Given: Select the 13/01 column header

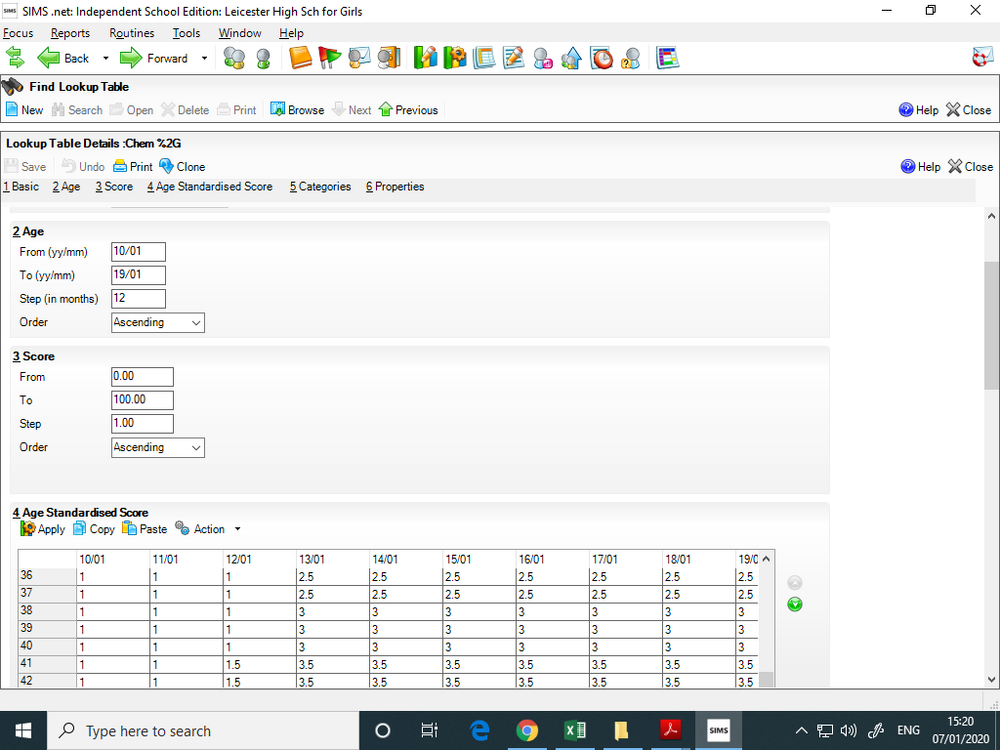Looking at the screenshot, I should point(332,559).
